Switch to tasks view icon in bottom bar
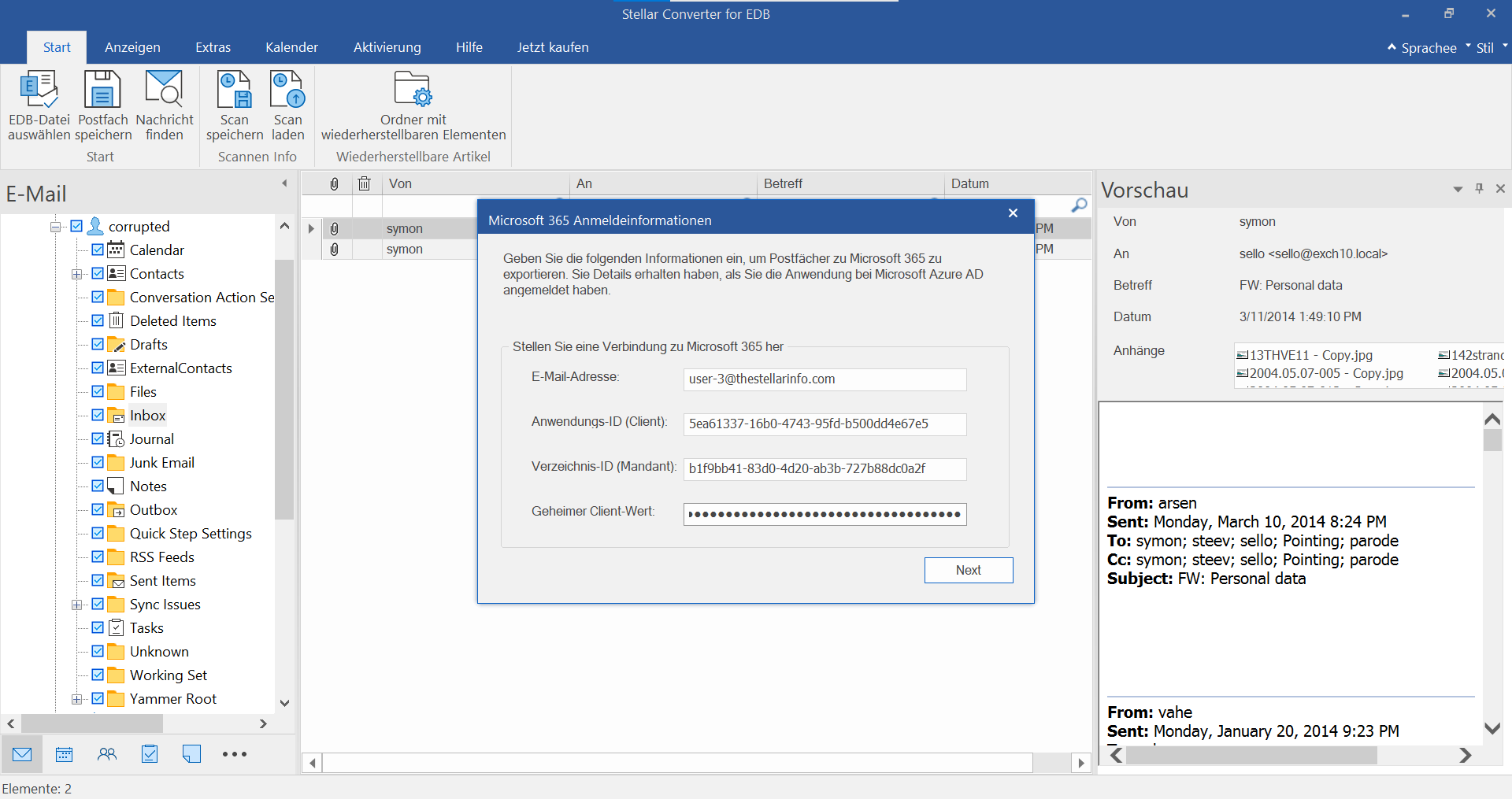1512x799 pixels. [x=150, y=754]
